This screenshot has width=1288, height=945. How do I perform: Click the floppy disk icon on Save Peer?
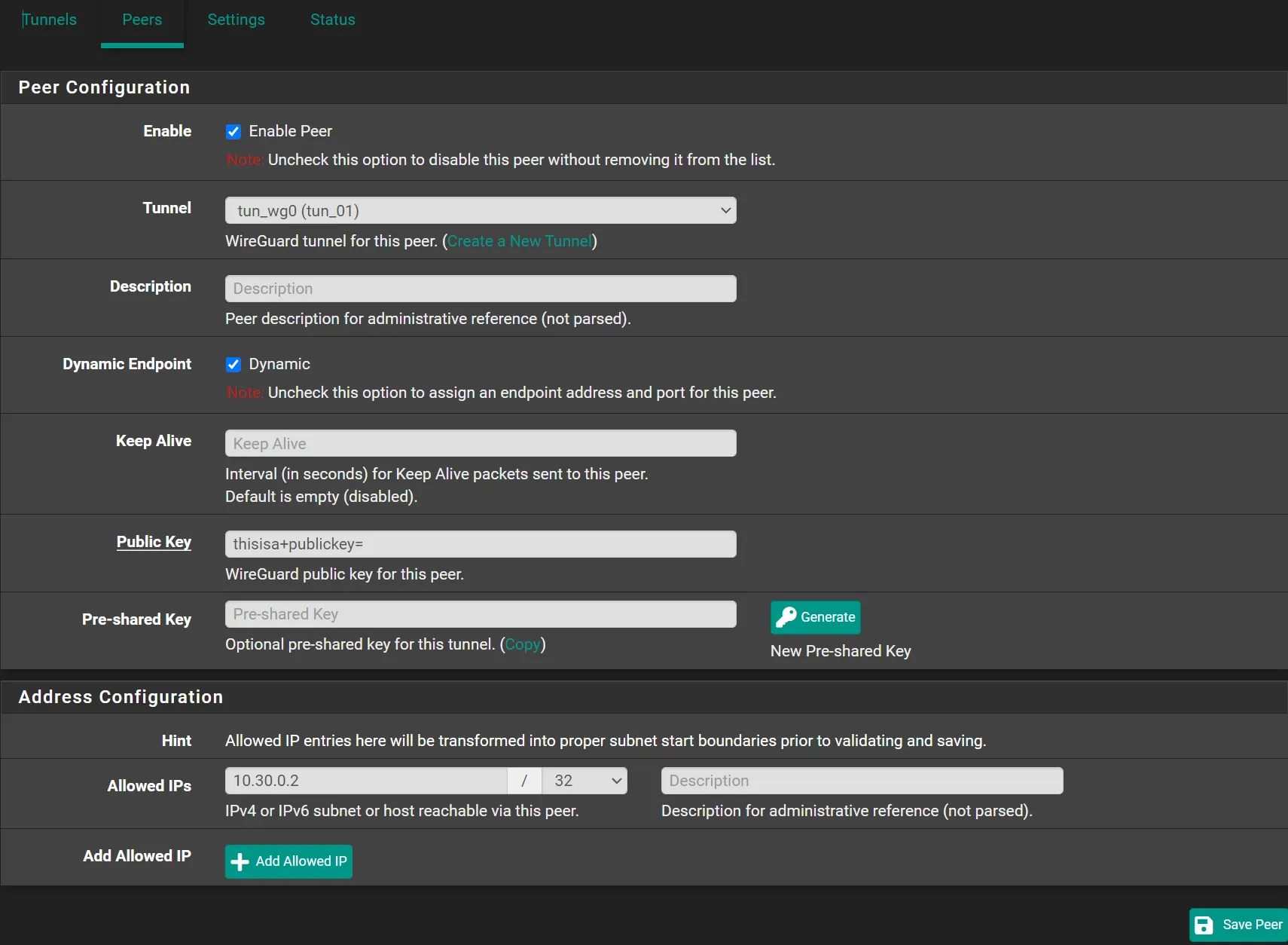tap(1204, 925)
